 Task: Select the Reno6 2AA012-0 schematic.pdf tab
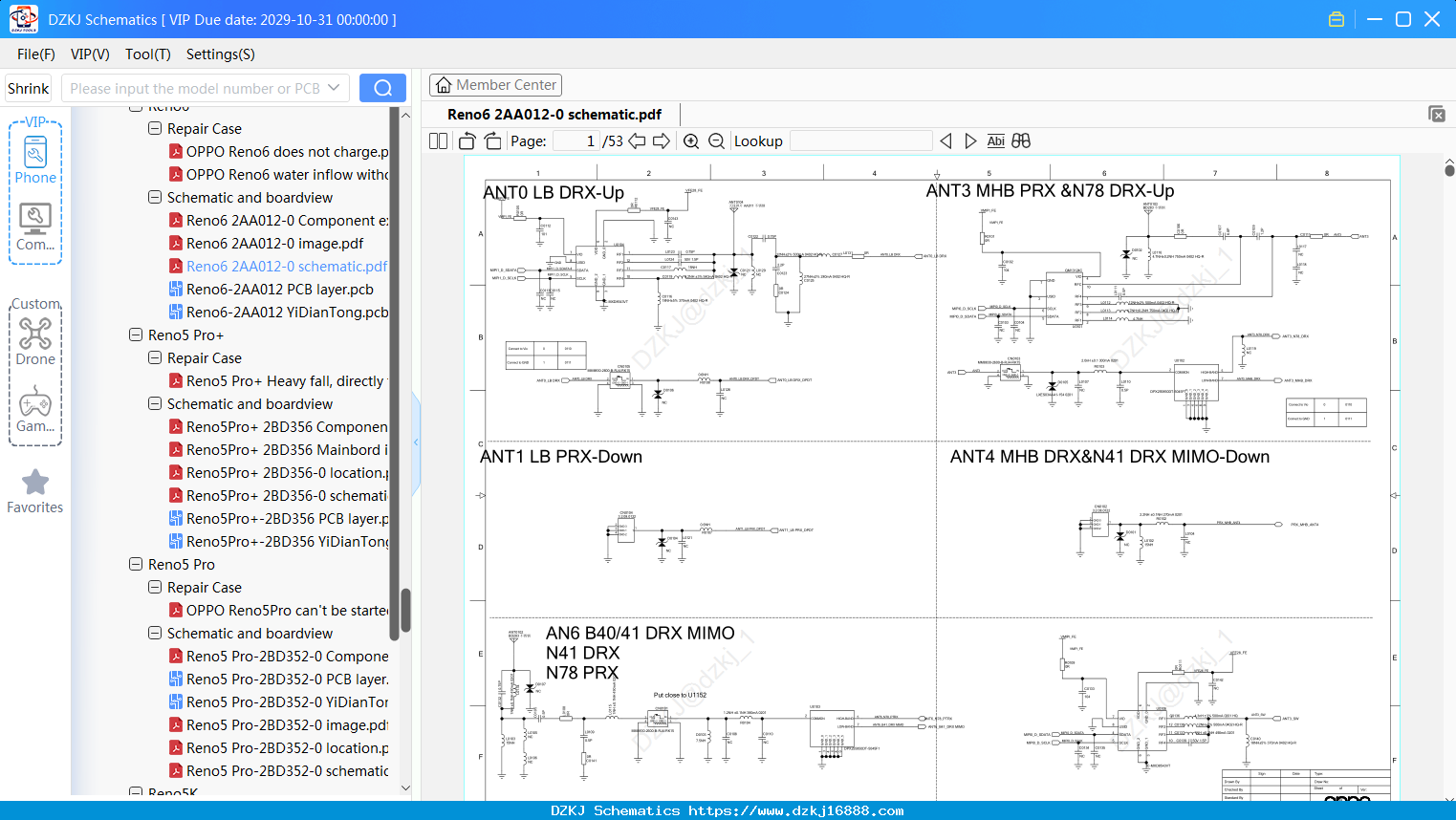pyautogui.click(x=554, y=115)
